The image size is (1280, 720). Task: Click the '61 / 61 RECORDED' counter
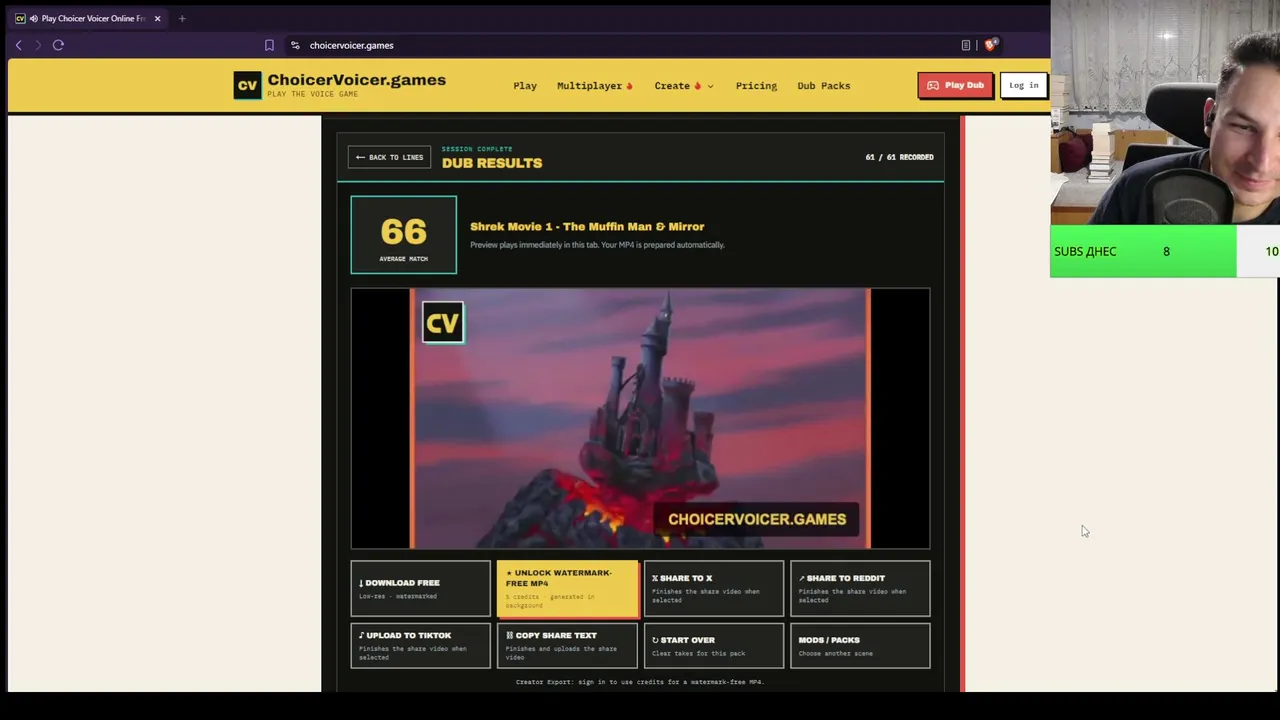[x=899, y=157]
